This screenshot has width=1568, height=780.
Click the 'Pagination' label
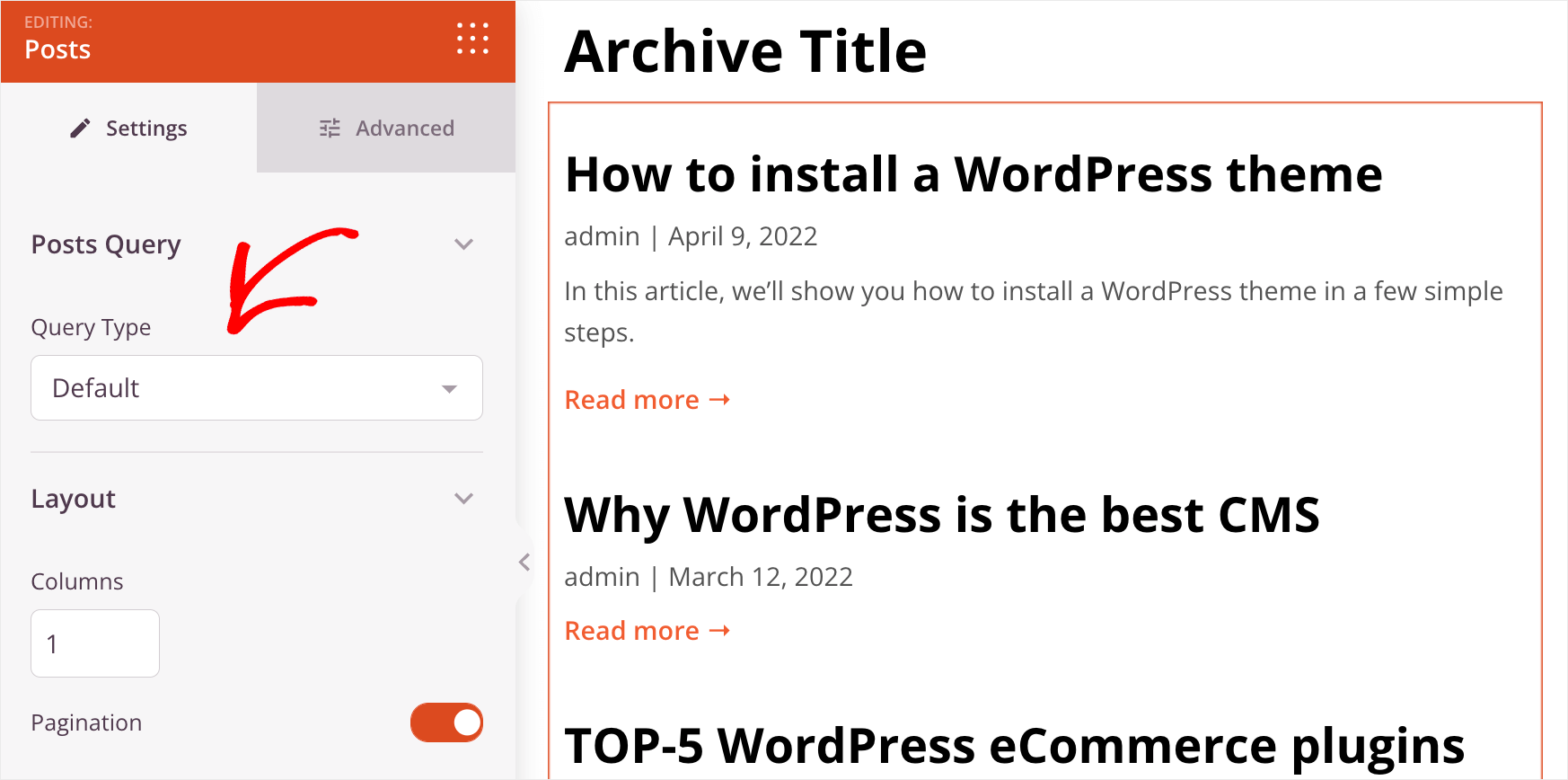coord(86,723)
